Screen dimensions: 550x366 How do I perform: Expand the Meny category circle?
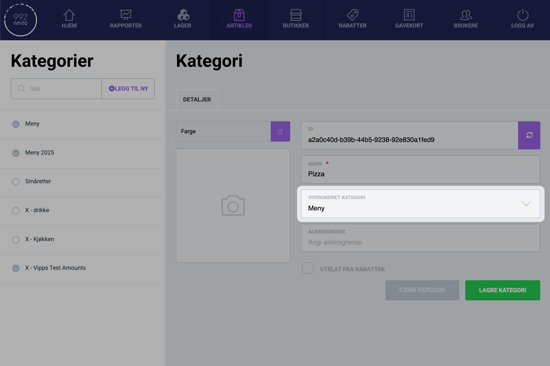[x=16, y=124]
